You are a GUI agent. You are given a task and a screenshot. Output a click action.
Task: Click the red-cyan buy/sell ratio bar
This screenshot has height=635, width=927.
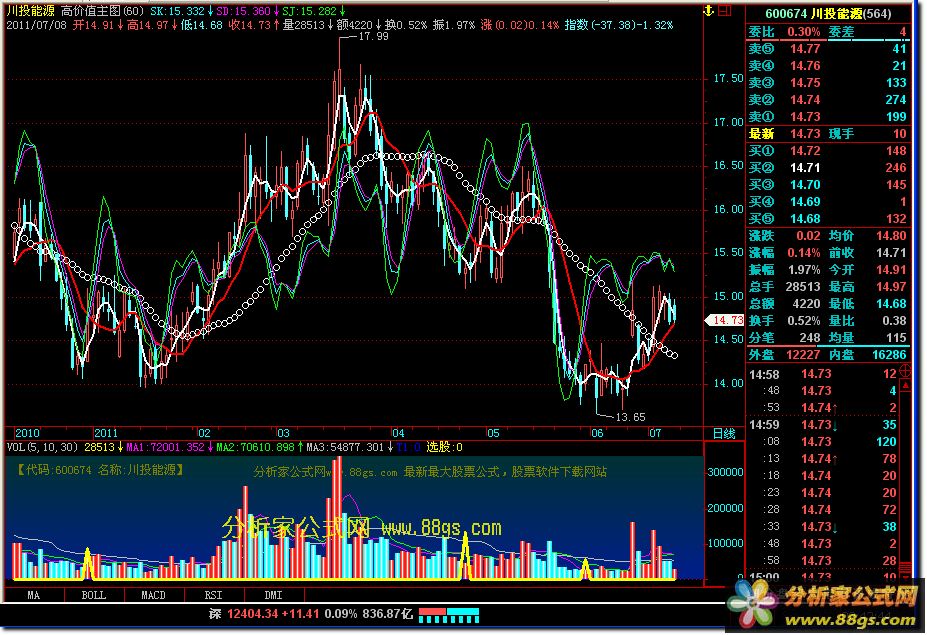point(449,615)
